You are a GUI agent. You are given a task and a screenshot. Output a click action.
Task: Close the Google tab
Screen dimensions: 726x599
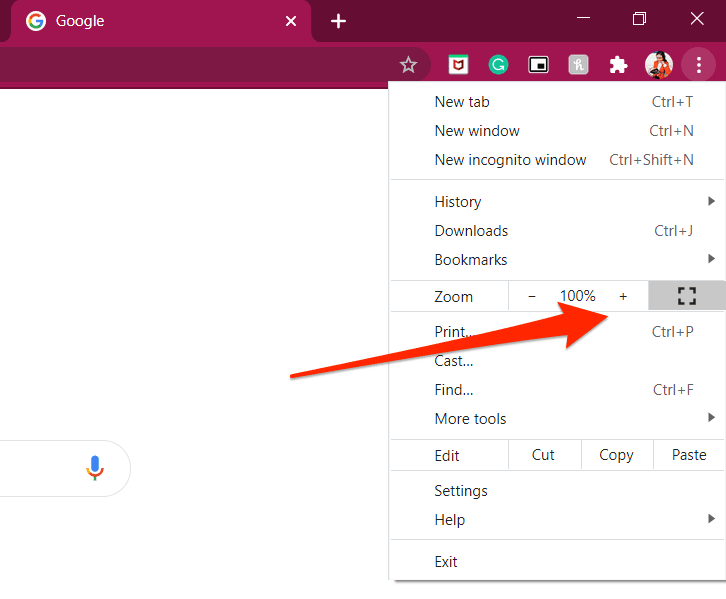(x=291, y=21)
